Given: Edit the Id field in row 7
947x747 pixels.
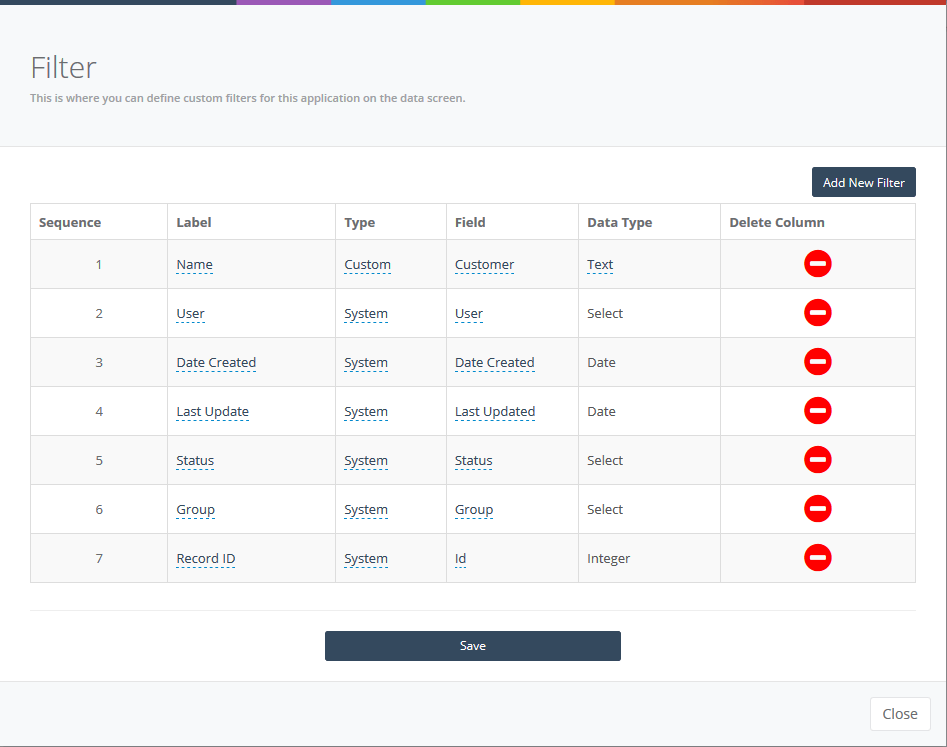Looking at the screenshot, I should pos(460,559).
